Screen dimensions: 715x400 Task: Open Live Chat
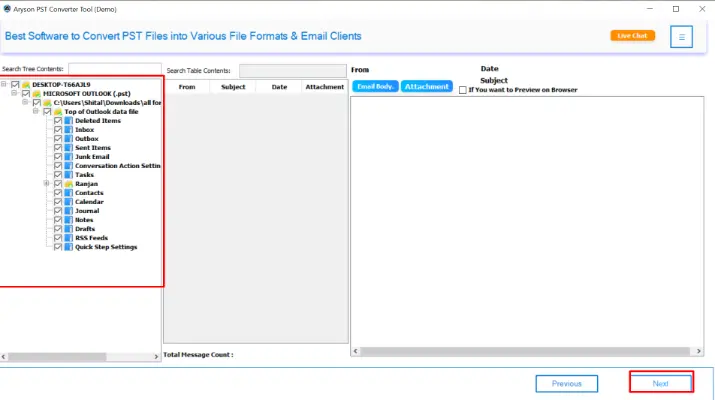[x=632, y=36]
